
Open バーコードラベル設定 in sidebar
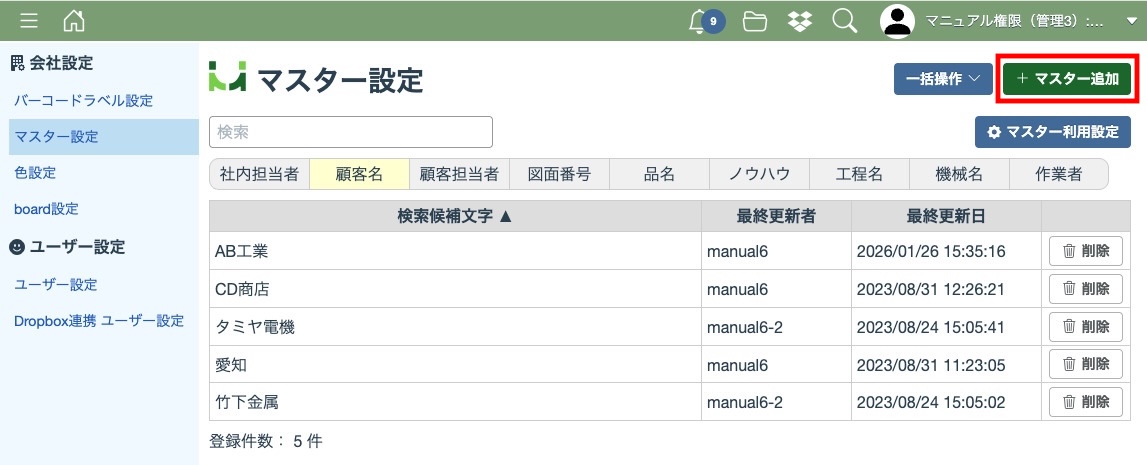(84, 101)
